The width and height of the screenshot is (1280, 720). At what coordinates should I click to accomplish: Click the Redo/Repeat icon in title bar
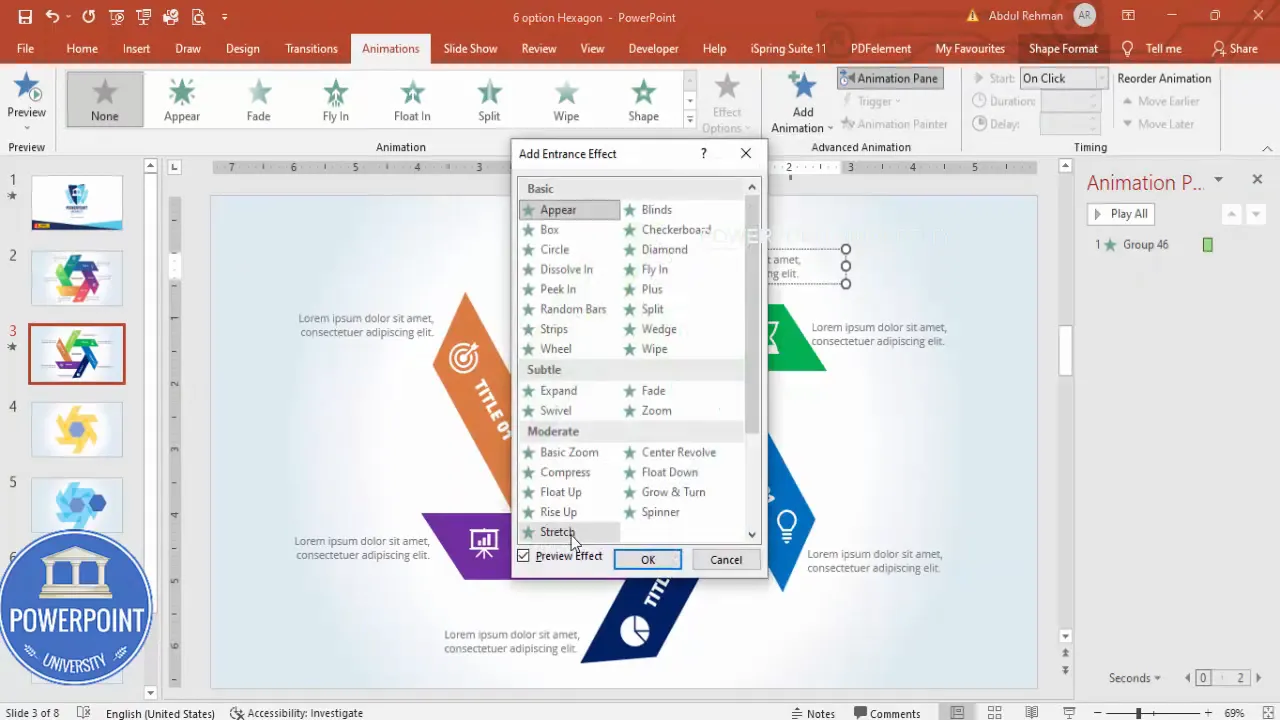coord(89,17)
